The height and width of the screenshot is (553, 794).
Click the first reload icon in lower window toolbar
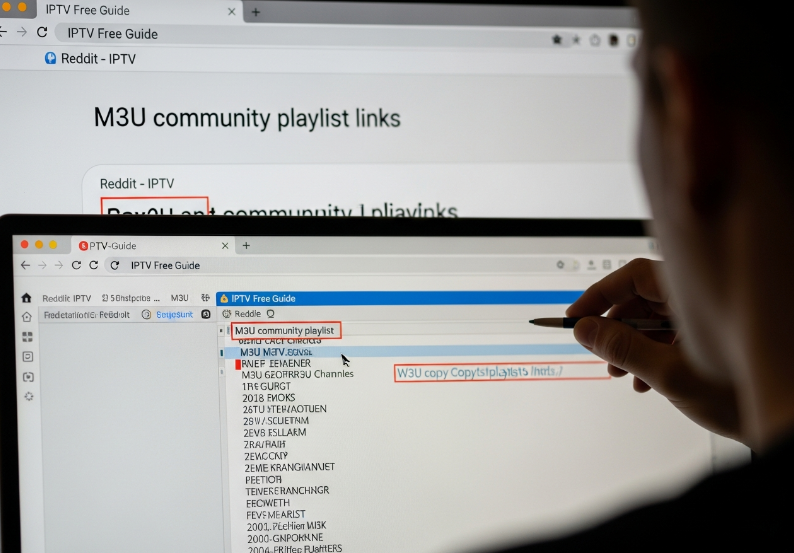[76, 265]
